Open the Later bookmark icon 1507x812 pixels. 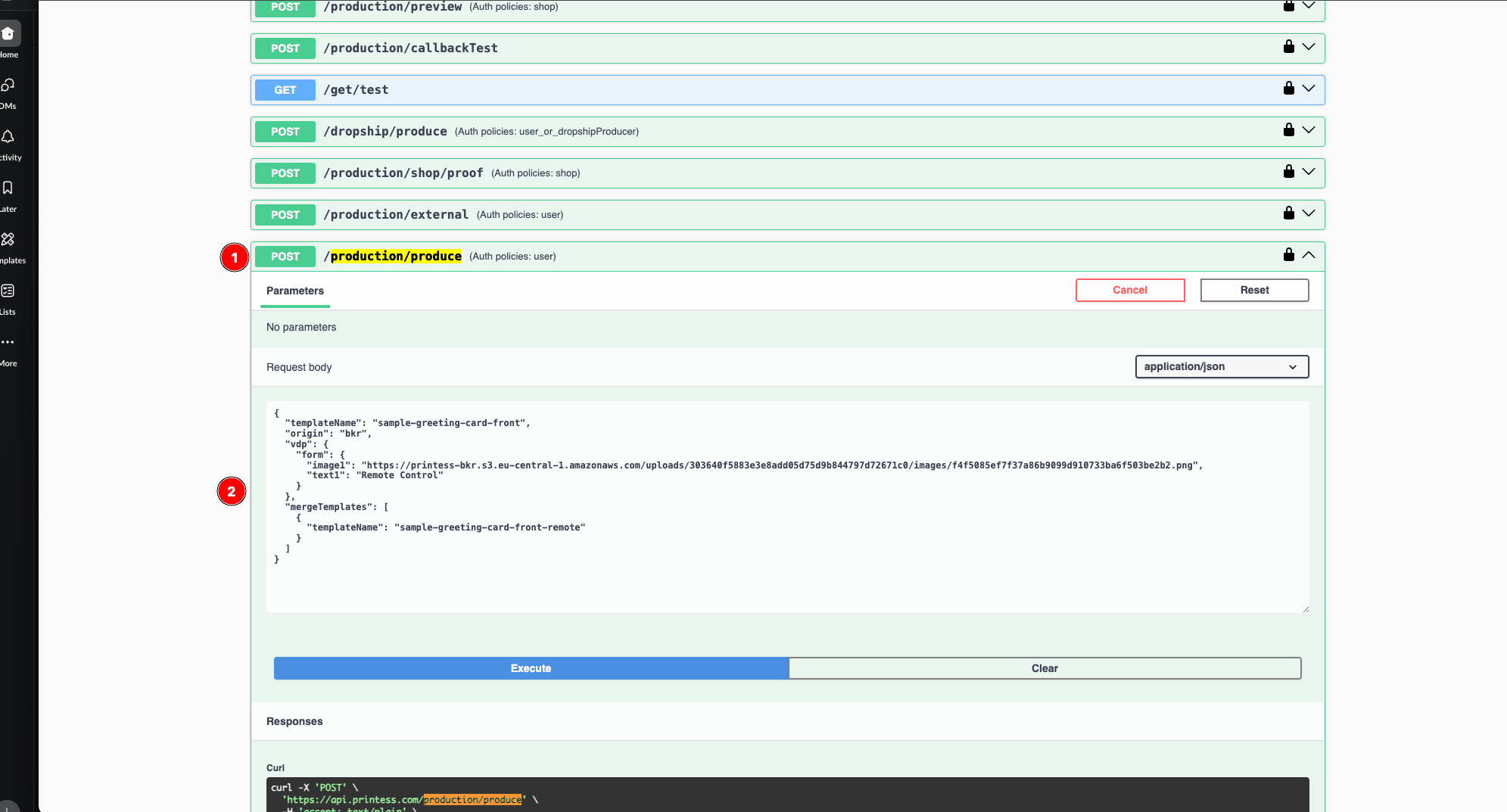[8, 188]
